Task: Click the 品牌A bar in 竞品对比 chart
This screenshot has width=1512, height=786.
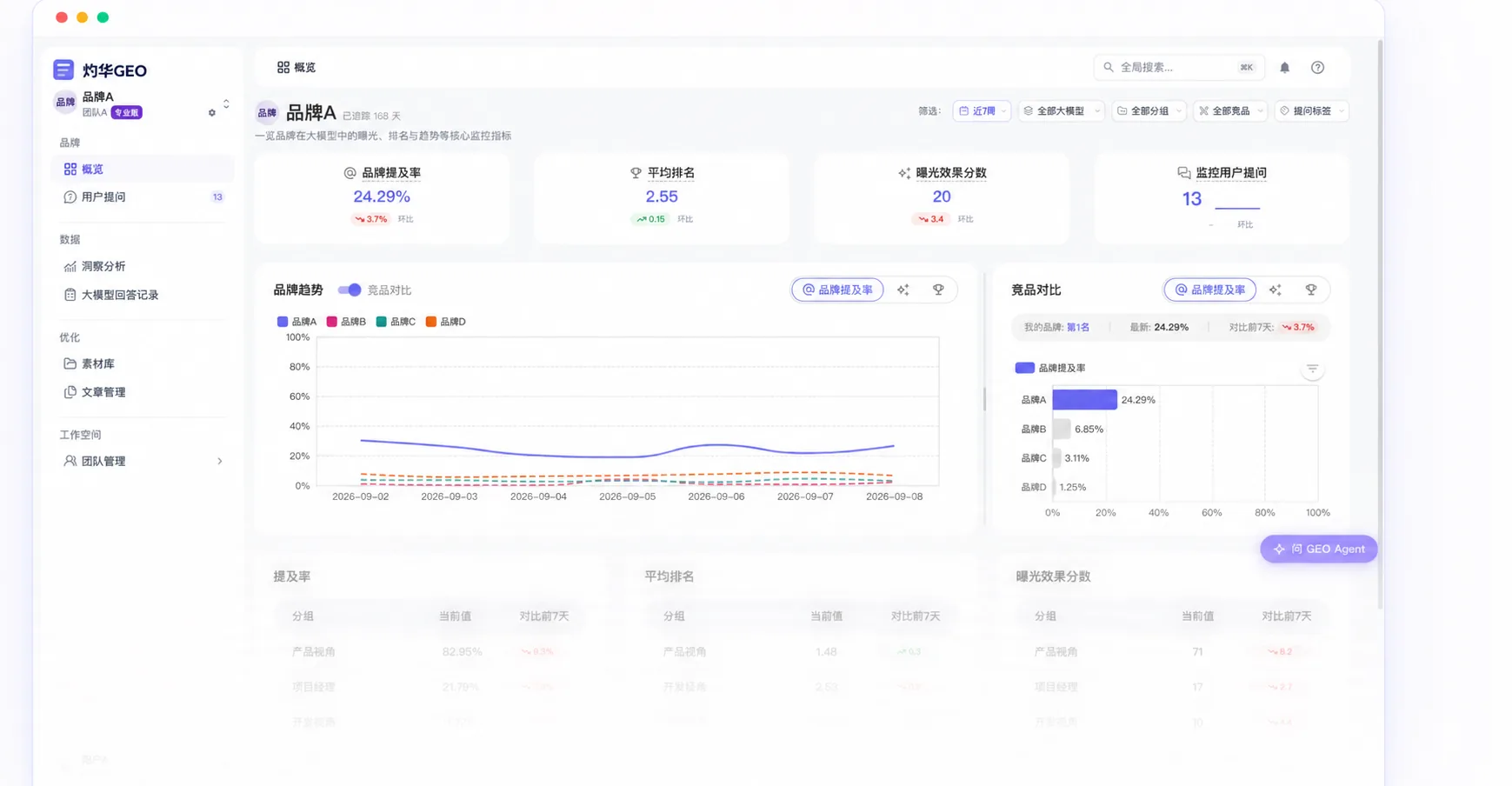Action: pyautogui.click(x=1084, y=400)
